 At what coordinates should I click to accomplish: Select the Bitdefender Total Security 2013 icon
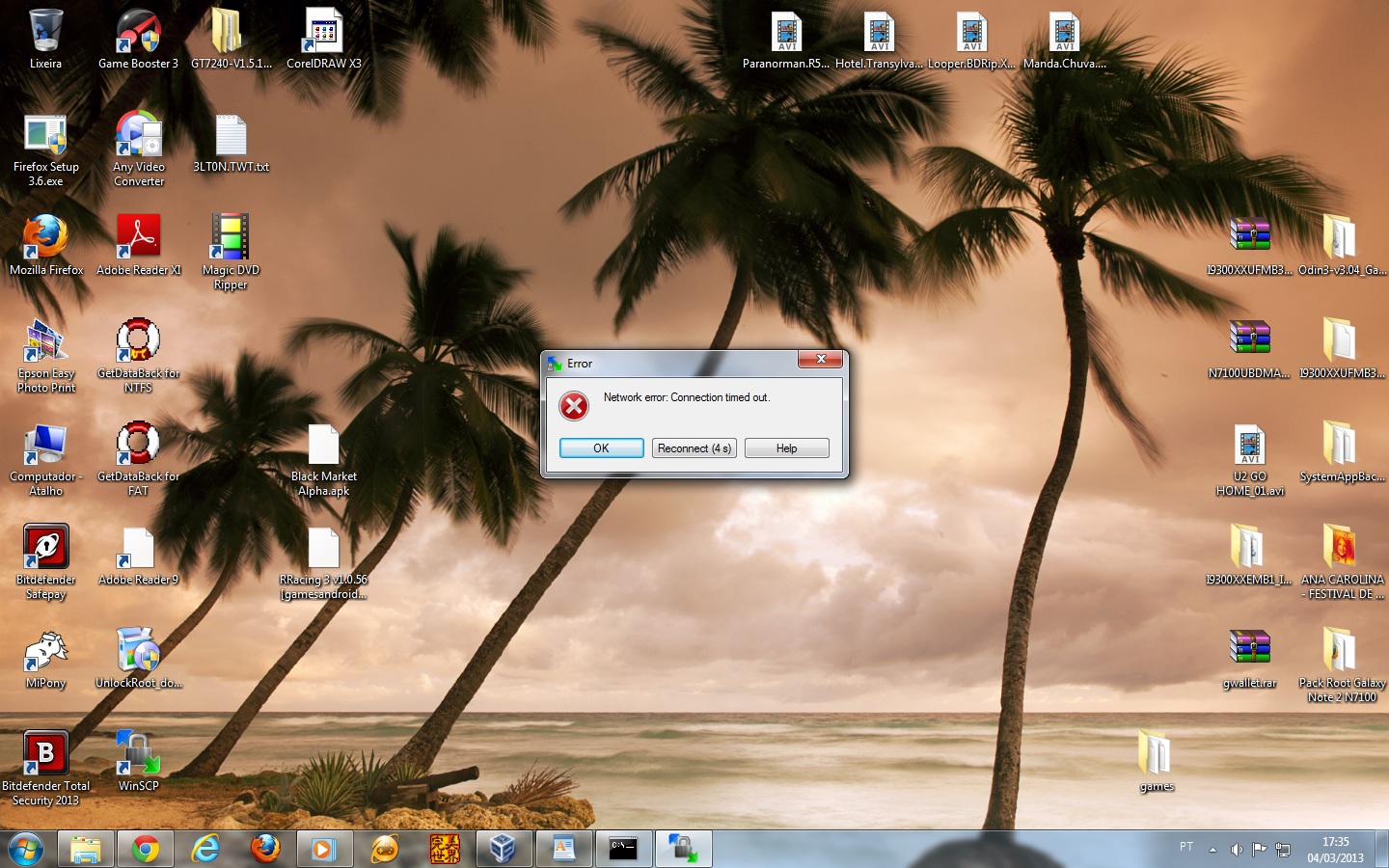click(x=45, y=769)
